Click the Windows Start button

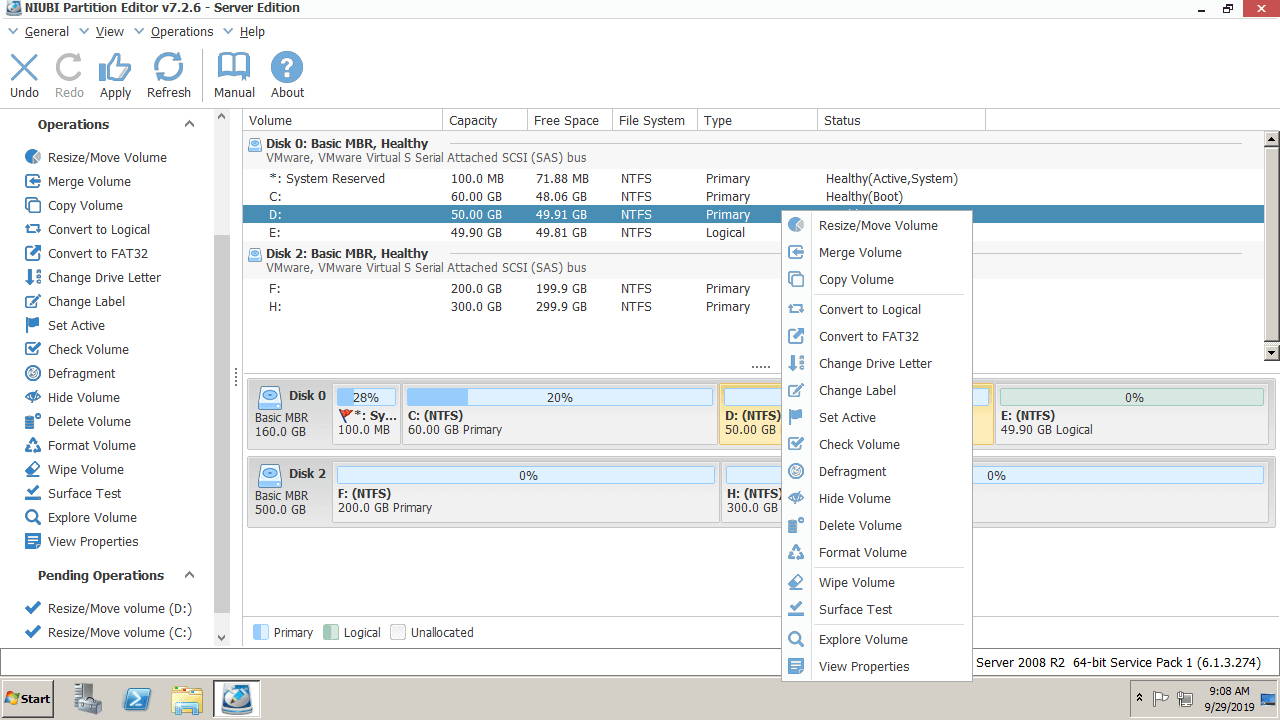pyautogui.click(x=28, y=698)
